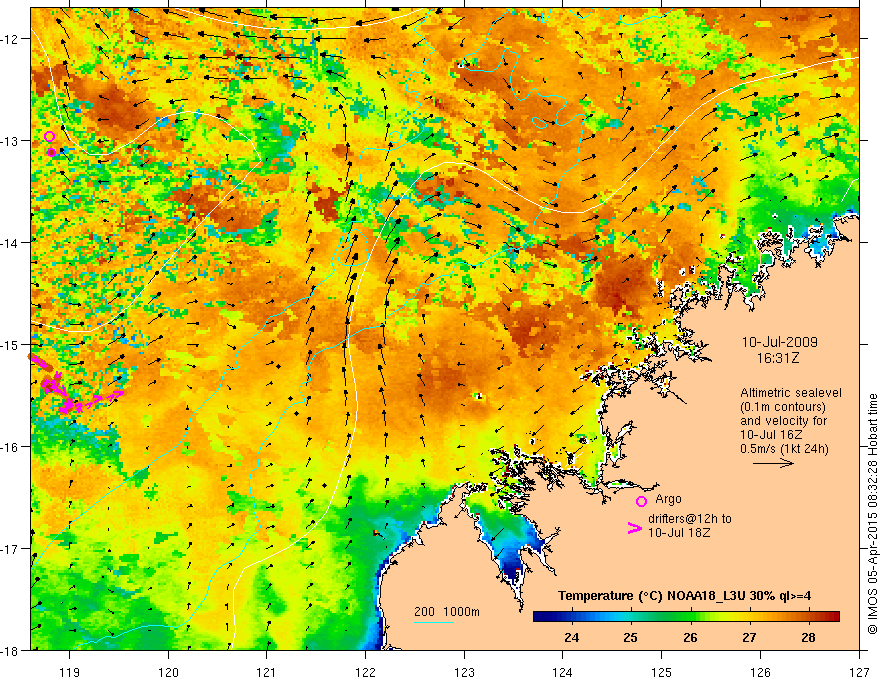880x680 pixels.
Task: Click the longitude axis label '120'
Action: (x=168, y=672)
